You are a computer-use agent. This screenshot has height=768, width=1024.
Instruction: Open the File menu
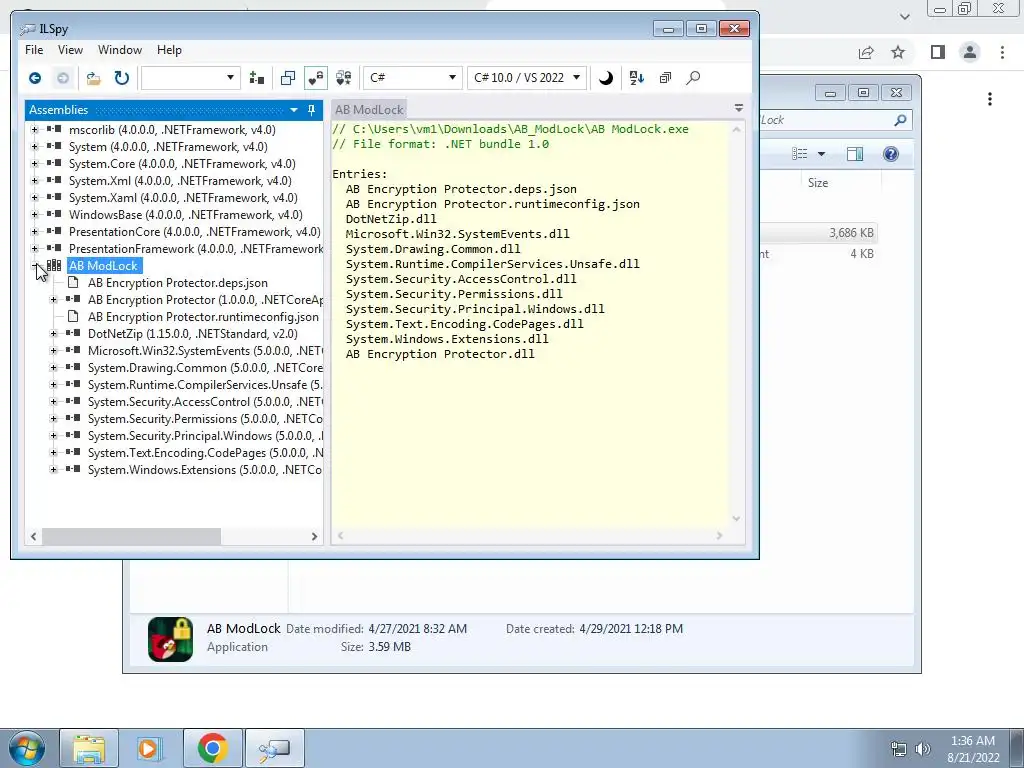pyautogui.click(x=34, y=50)
